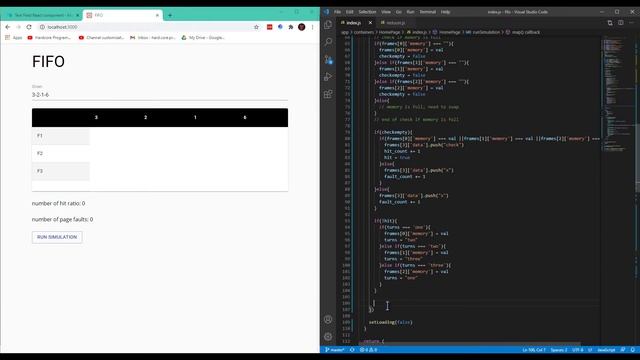Open the Selection menu

[367, 12]
